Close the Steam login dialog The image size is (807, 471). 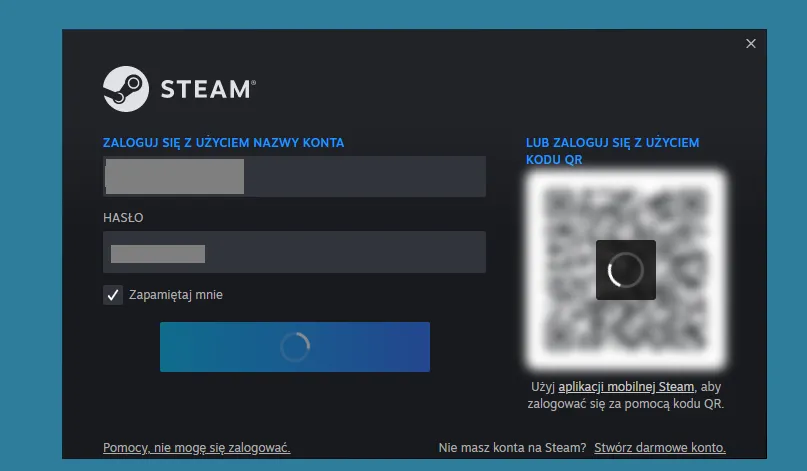tap(751, 44)
